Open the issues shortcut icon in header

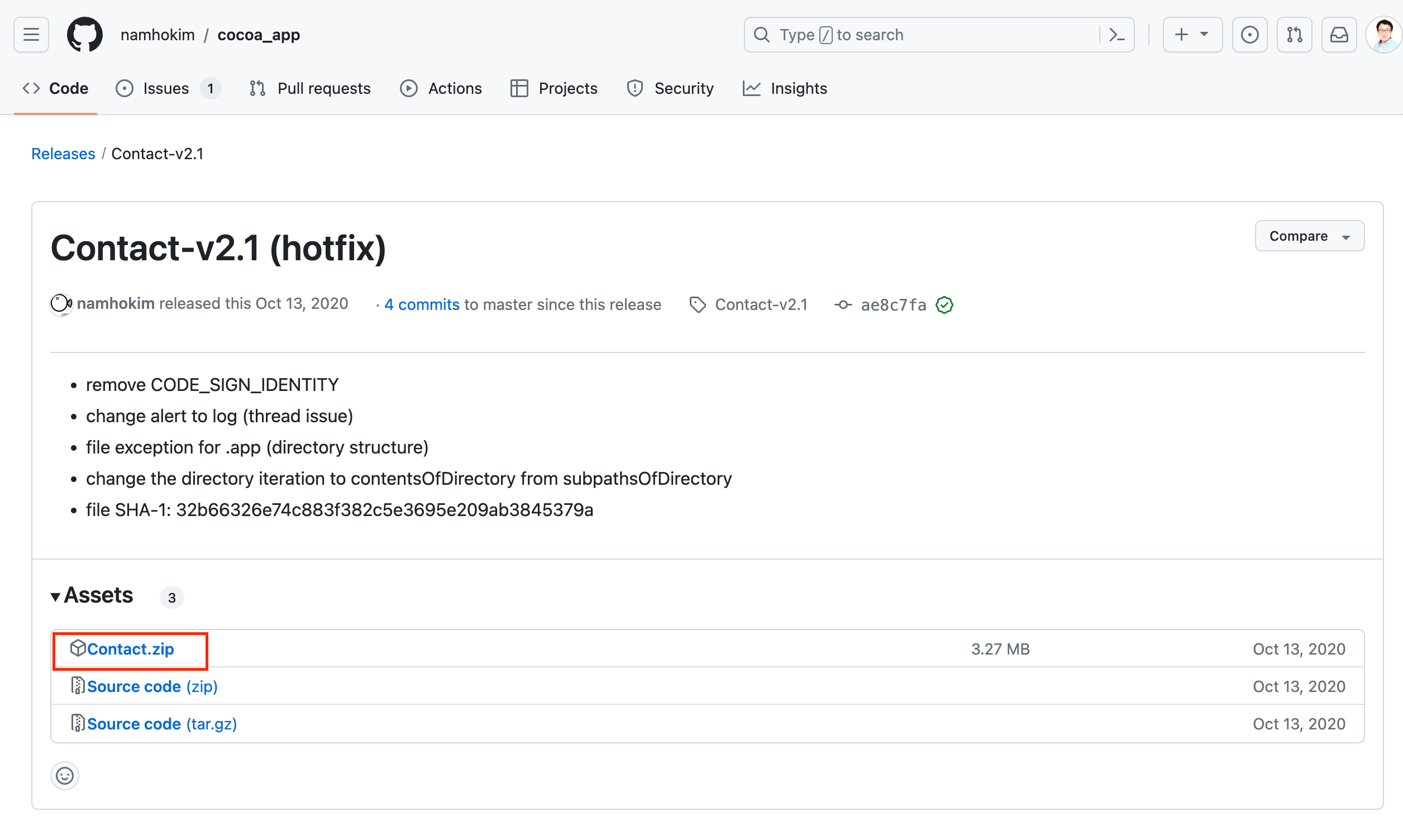1249,35
